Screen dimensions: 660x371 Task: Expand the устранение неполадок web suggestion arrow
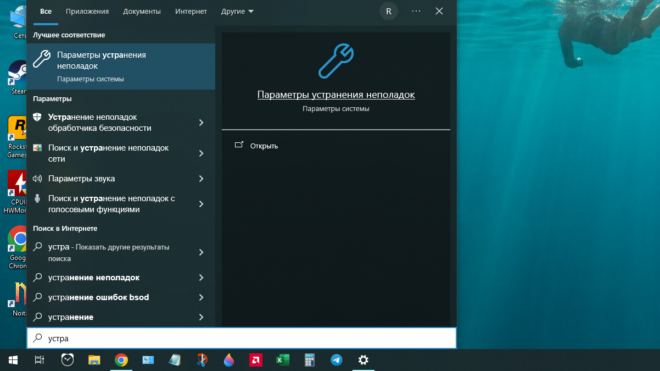point(201,278)
